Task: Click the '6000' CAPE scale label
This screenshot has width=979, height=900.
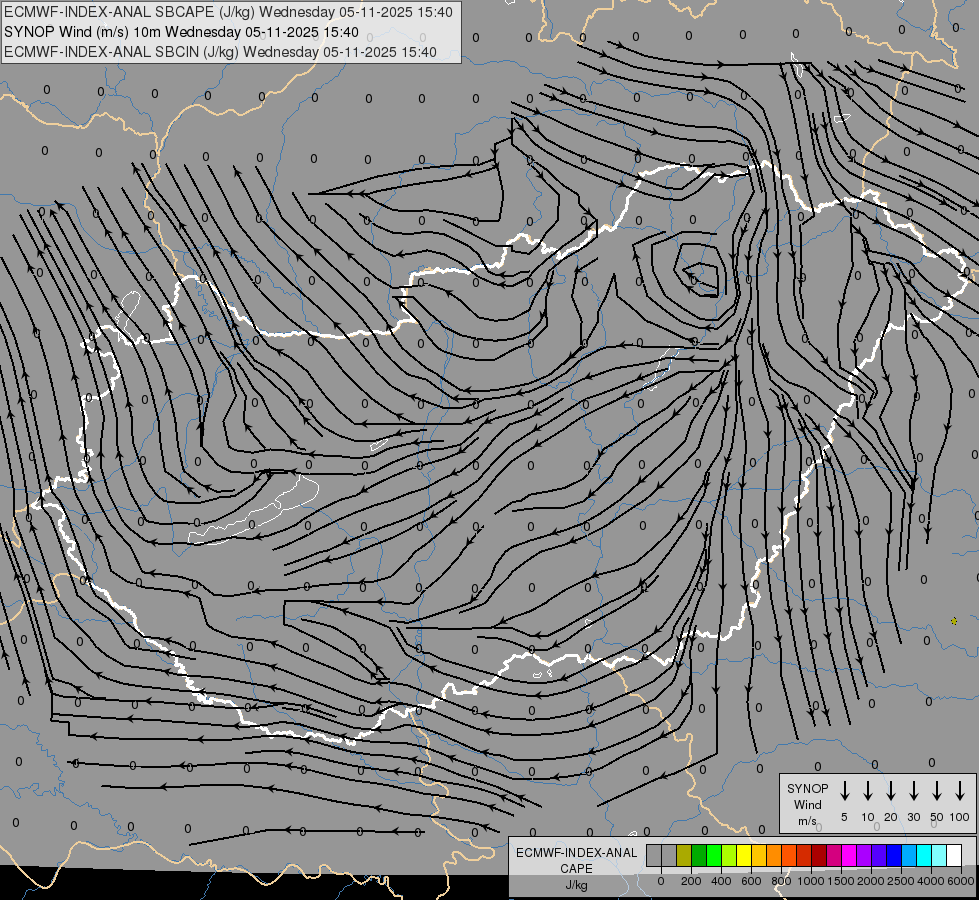Action: tap(960, 881)
